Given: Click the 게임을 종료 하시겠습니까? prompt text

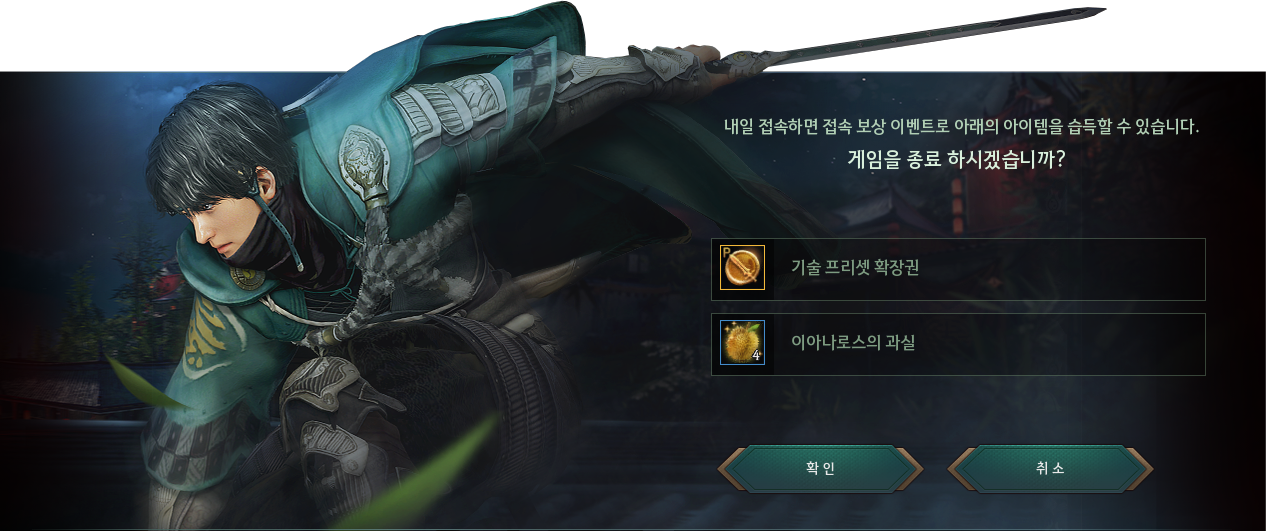Looking at the screenshot, I should pos(955,159).
